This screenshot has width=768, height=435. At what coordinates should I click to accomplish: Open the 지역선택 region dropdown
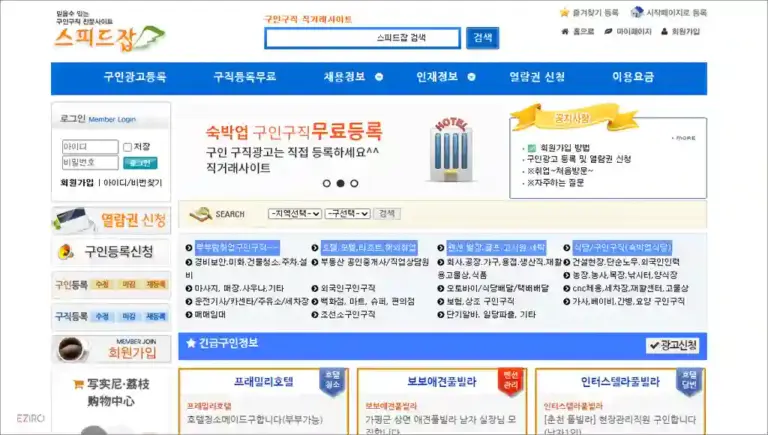click(x=295, y=214)
